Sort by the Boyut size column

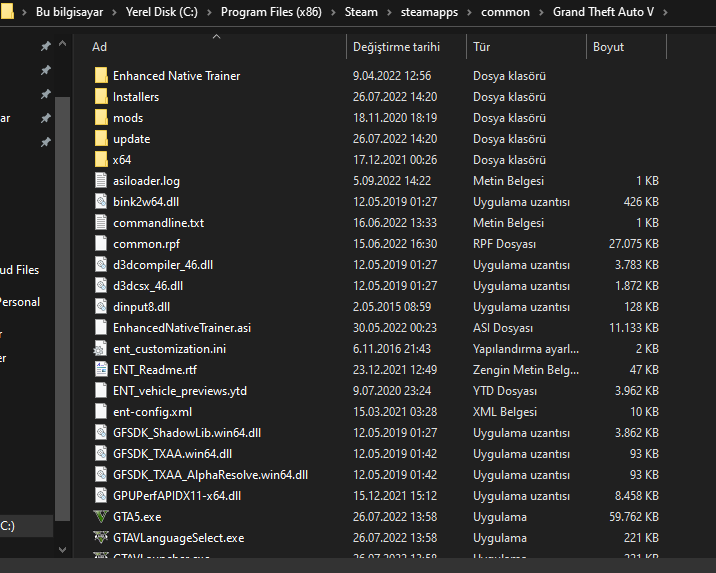coord(608,47)
